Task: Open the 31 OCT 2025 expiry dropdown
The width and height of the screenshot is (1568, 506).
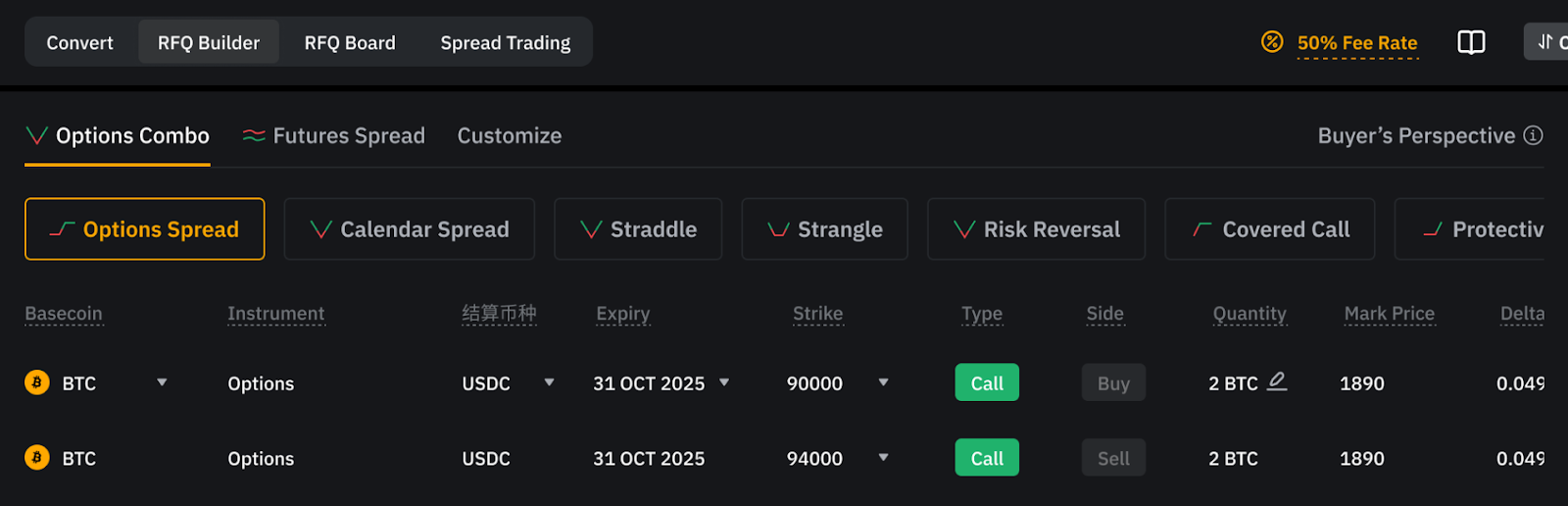Action: [724, 382]
